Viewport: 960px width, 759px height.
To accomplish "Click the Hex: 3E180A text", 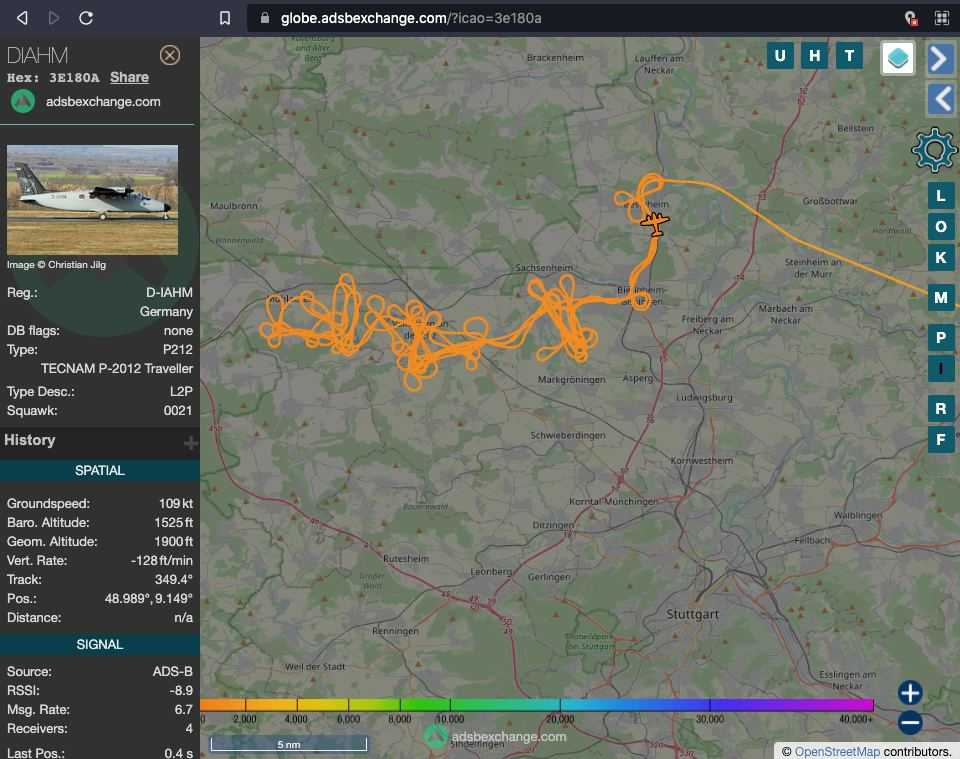I will pos(53,78).
